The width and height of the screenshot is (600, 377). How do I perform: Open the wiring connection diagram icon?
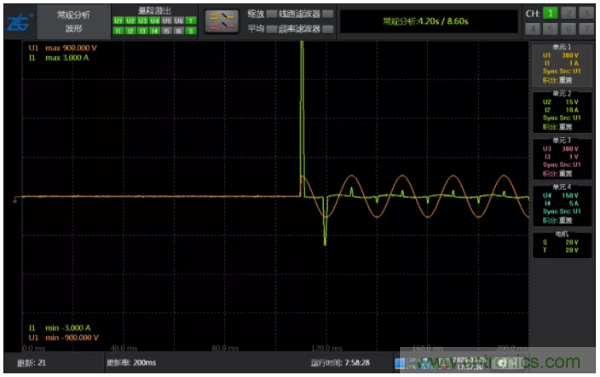point(222,21)
